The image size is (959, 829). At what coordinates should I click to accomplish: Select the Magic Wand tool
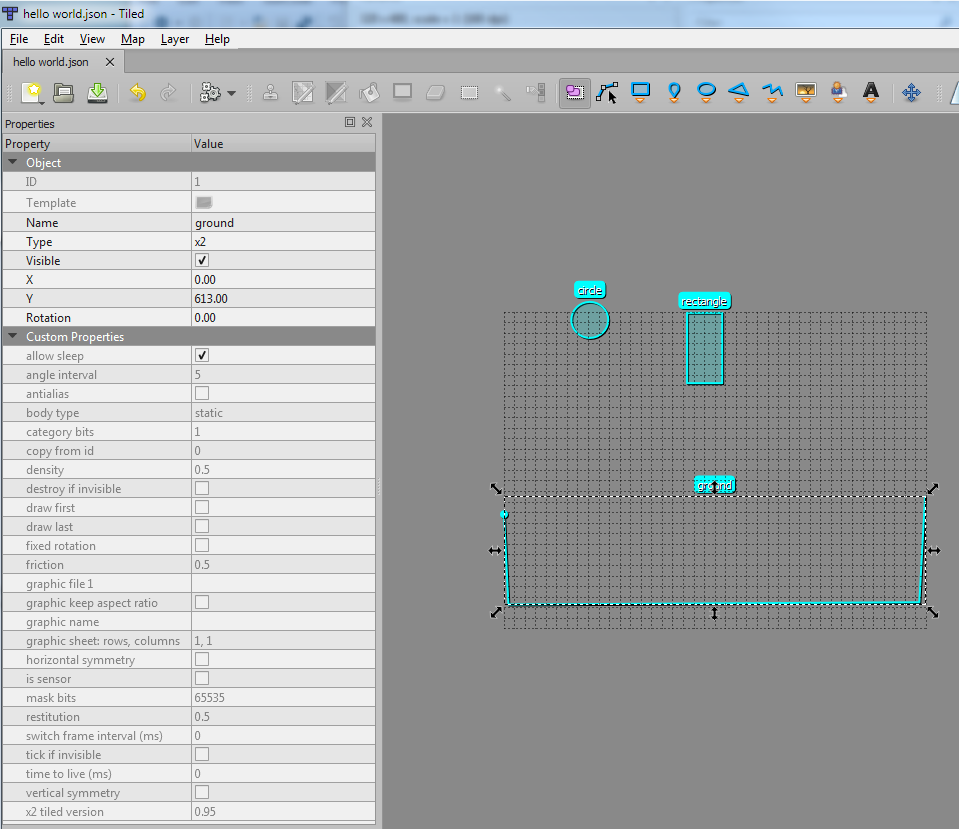[x=503, y=93]
